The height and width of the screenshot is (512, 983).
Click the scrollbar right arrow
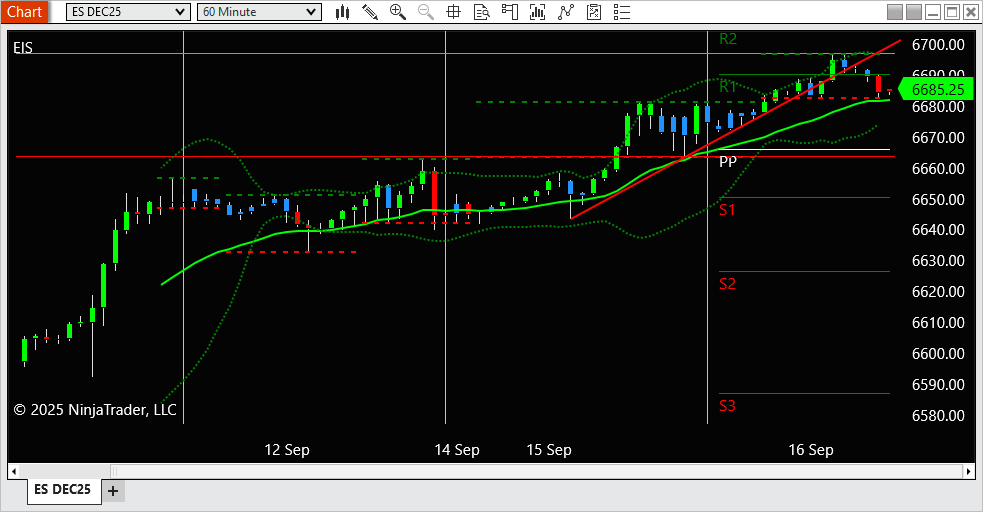[969, 471]
